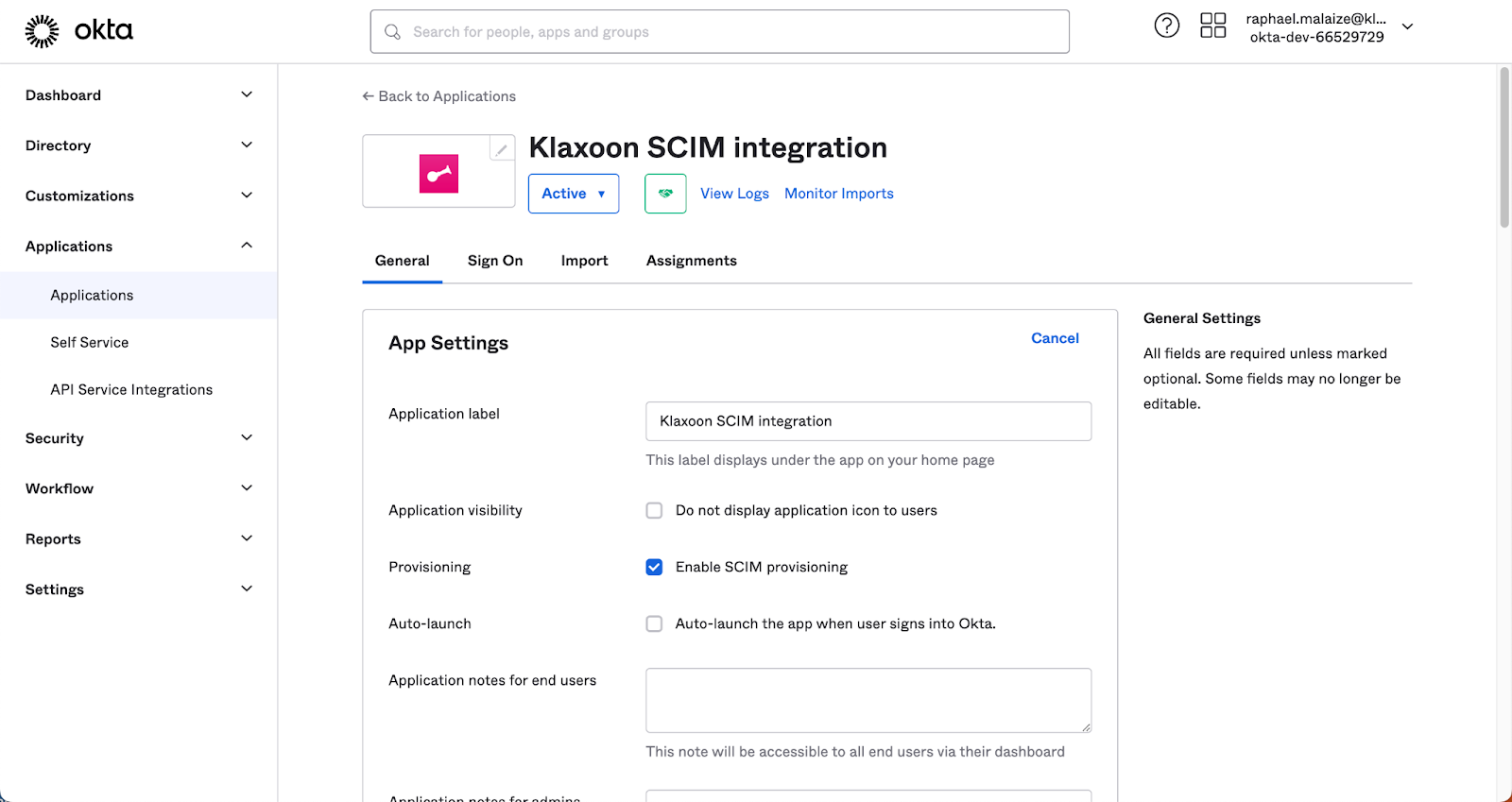The height and width of the screenshot is (802, 1512).
Task: Click the search magnifier icon
Action: coord(392,32)
